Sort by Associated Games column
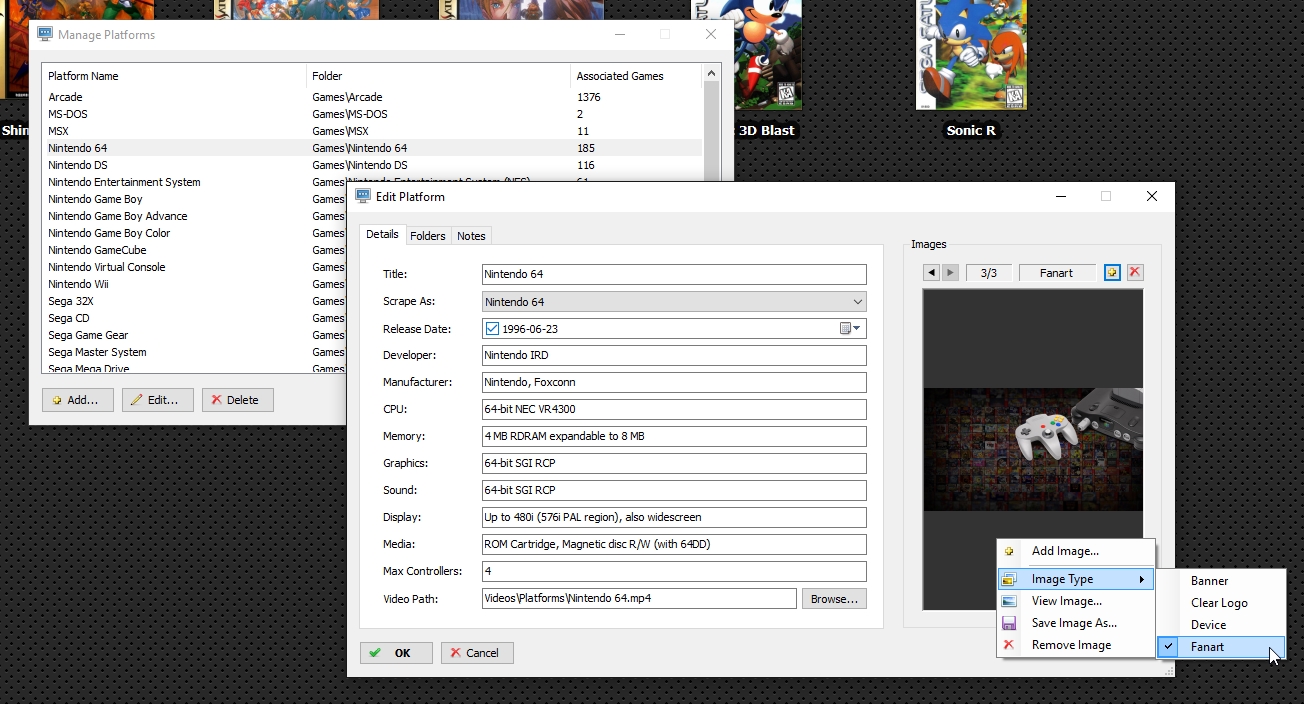 pyautogui.click(x=637, y=76)
